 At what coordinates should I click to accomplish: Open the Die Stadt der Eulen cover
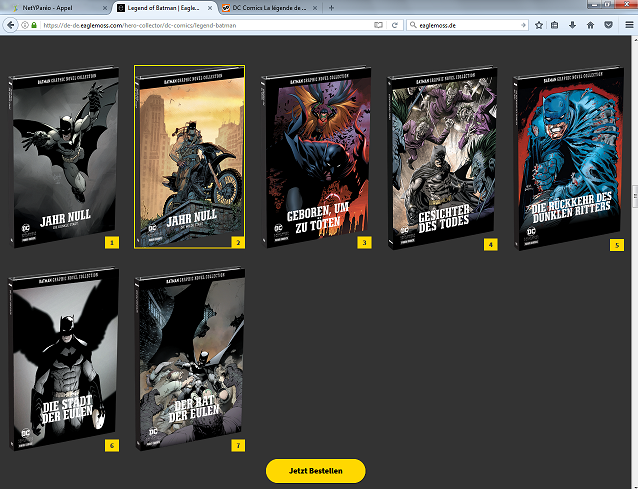click(64, 359)
